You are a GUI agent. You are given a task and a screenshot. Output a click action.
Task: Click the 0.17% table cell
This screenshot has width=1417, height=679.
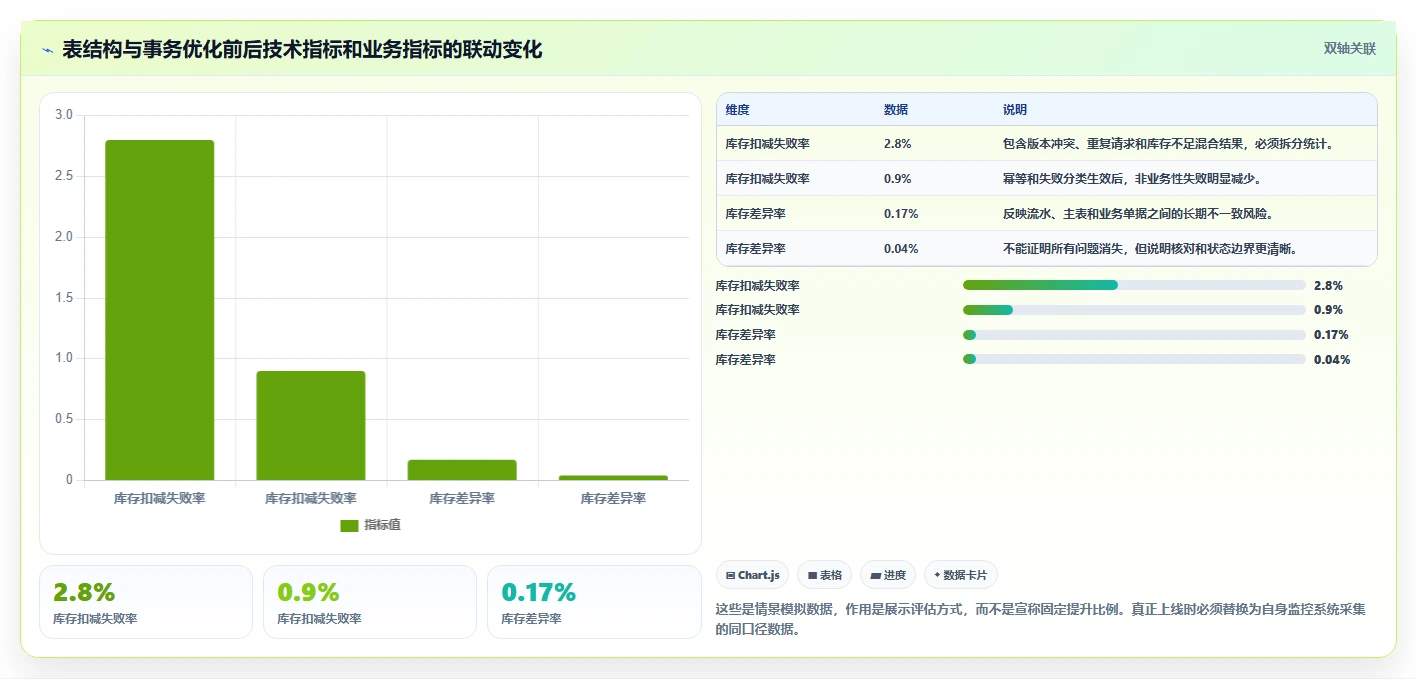[901, 214]
